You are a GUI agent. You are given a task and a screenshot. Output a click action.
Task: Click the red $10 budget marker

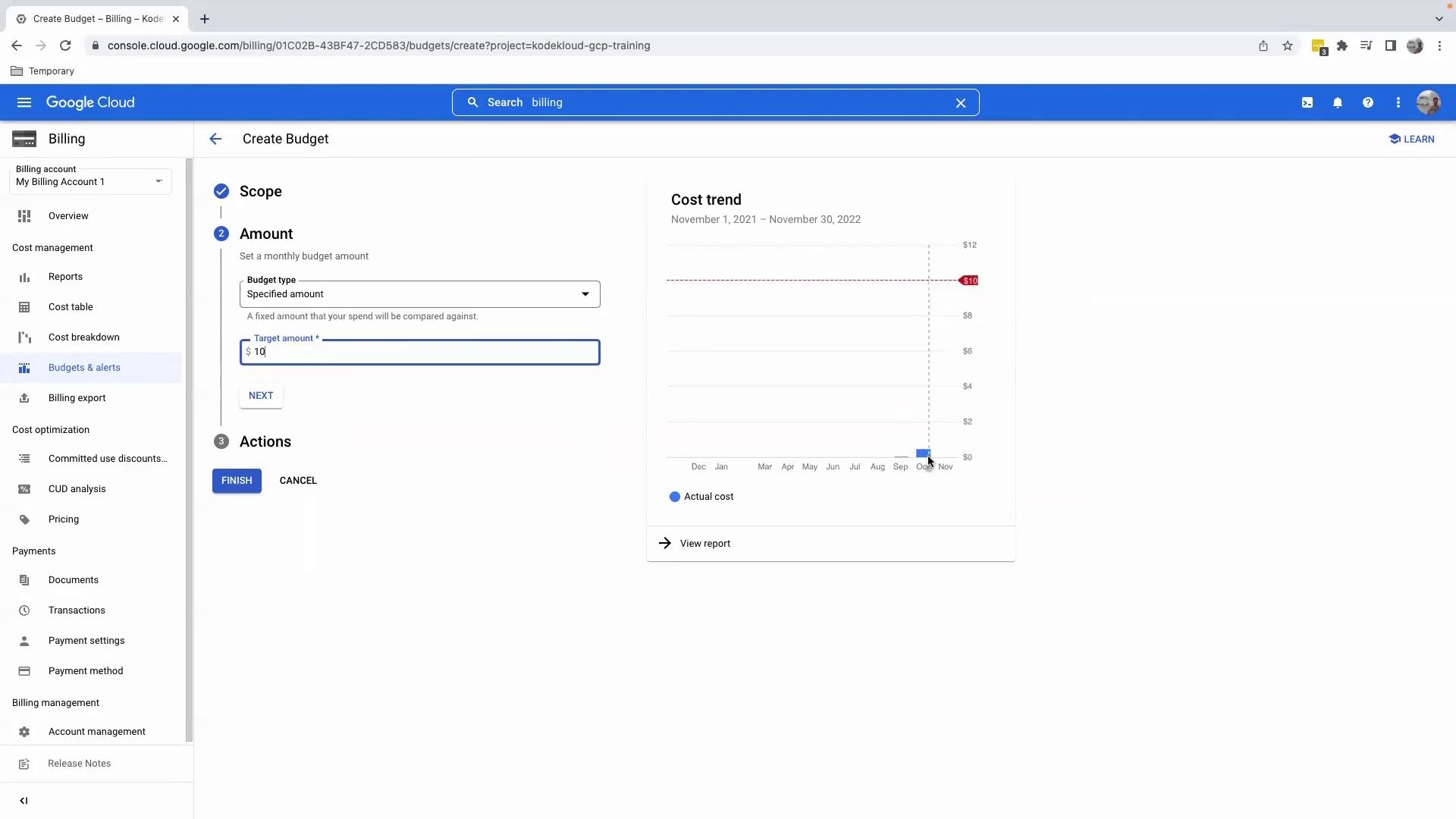(969, 281)
